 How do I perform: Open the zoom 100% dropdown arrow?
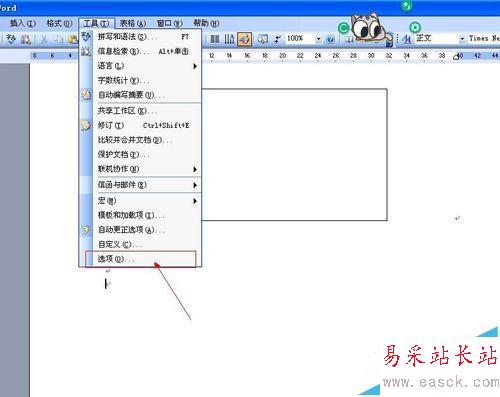pos(318,39)
